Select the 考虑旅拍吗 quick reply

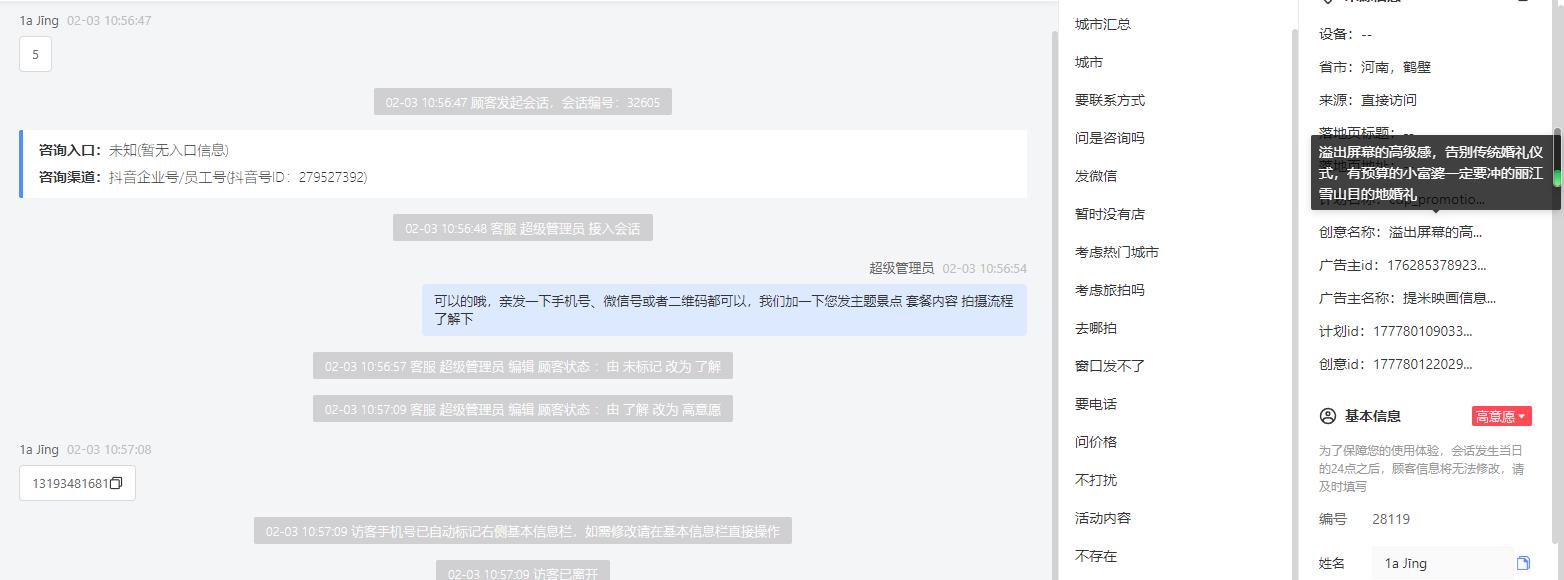(1110, 290)
